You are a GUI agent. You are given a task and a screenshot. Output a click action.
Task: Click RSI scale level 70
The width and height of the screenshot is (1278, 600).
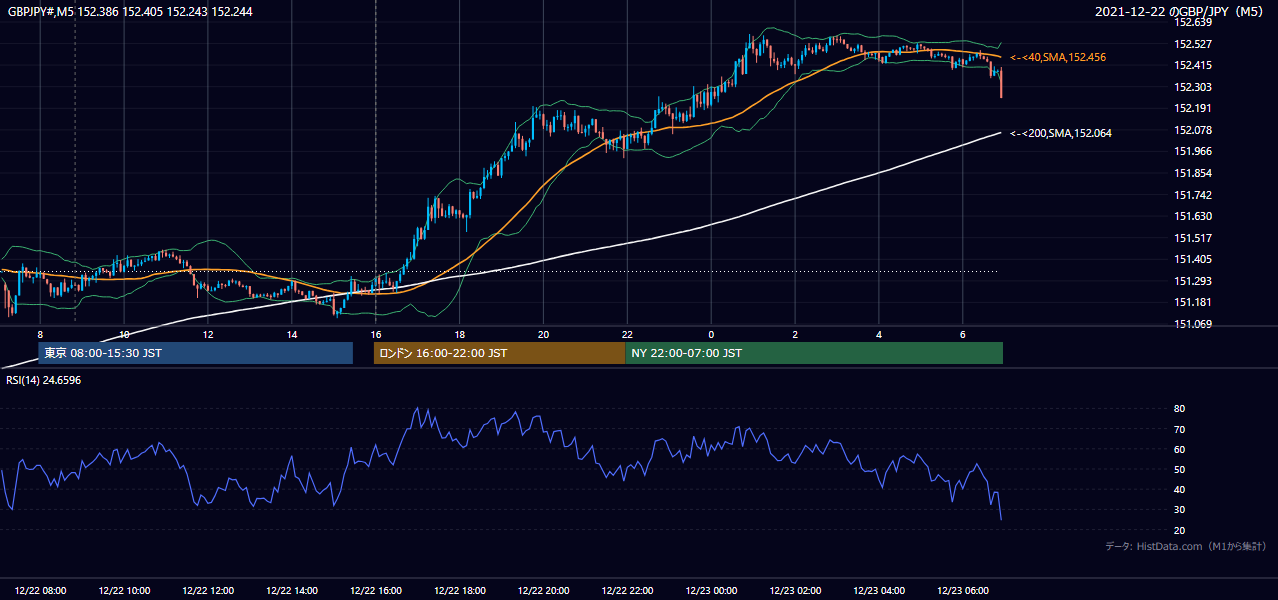coord(1180,429)
